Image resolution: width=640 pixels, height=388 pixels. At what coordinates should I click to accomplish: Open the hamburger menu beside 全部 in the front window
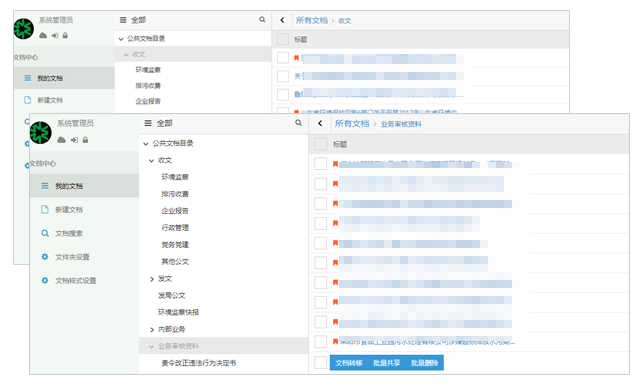[x=148, y=123]
